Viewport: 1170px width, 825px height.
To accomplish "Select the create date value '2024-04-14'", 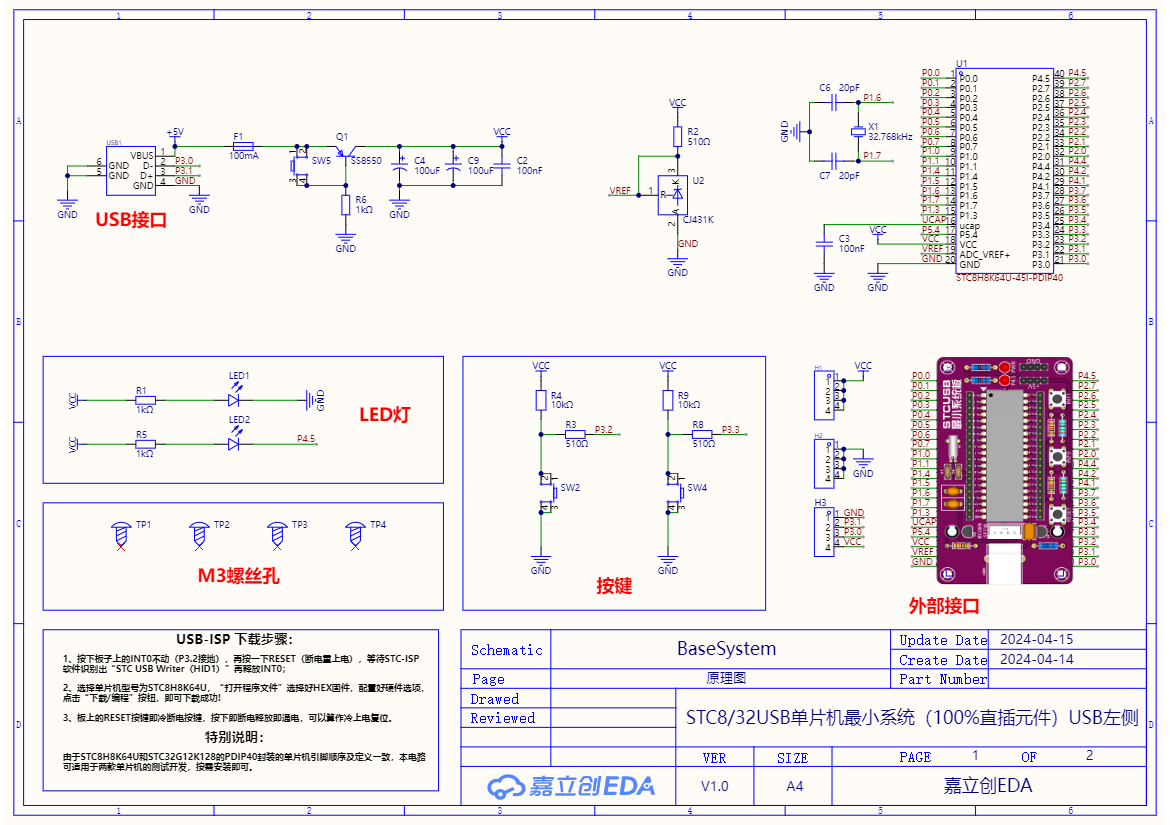I will click(1036, 659).
